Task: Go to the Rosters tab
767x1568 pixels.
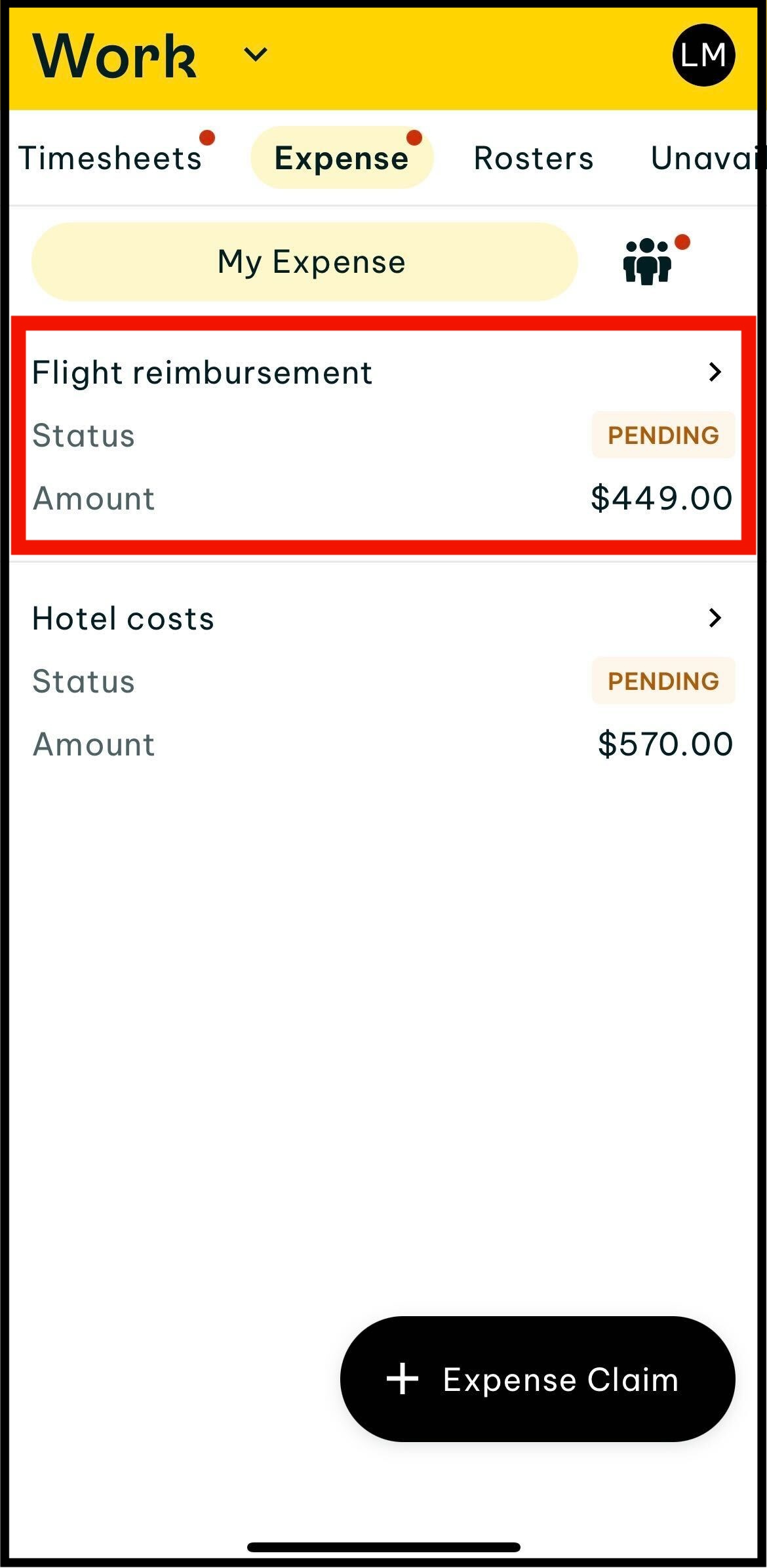Action: click(534, 158)
